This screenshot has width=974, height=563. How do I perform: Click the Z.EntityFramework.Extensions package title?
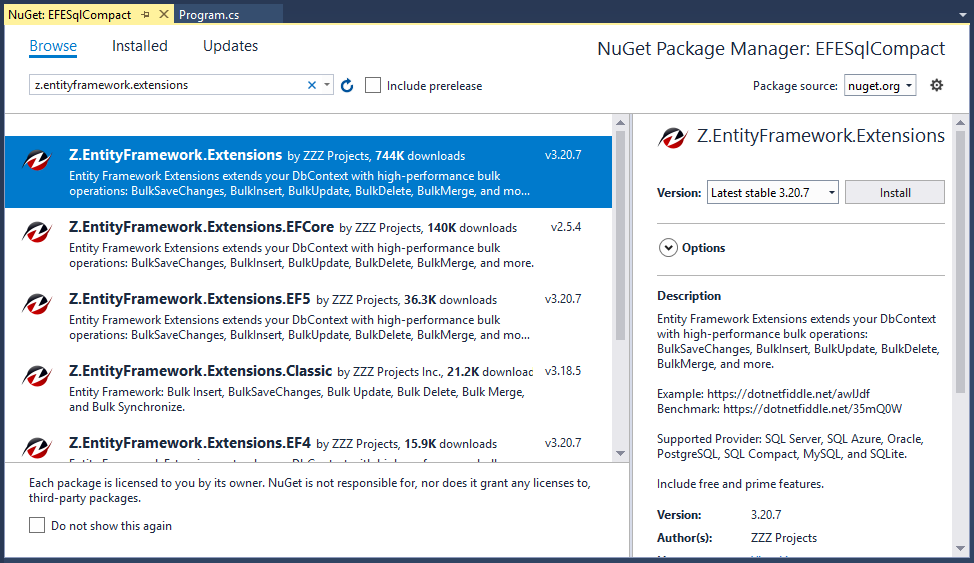[175, 155]
